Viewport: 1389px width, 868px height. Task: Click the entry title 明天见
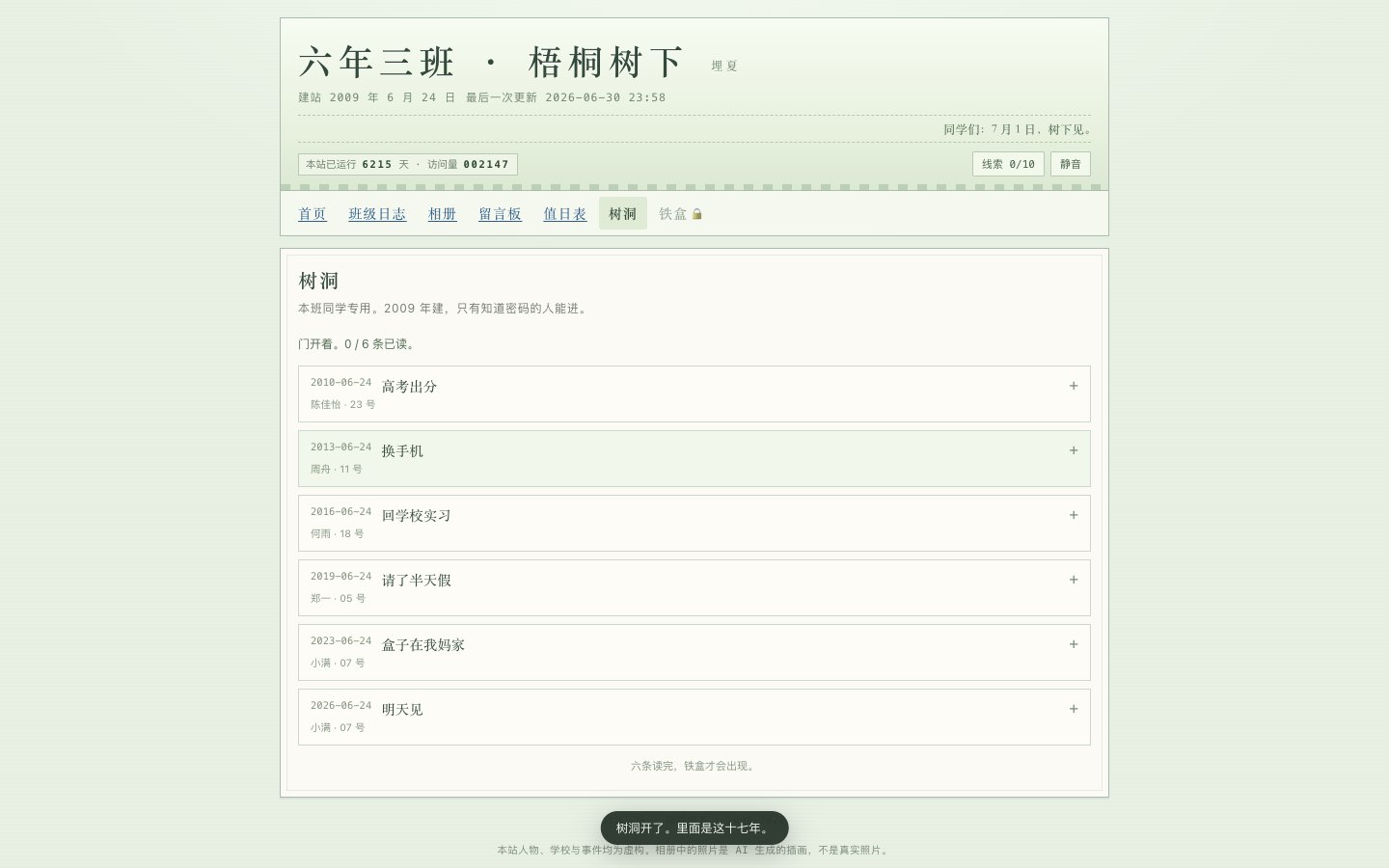point(402,710)
